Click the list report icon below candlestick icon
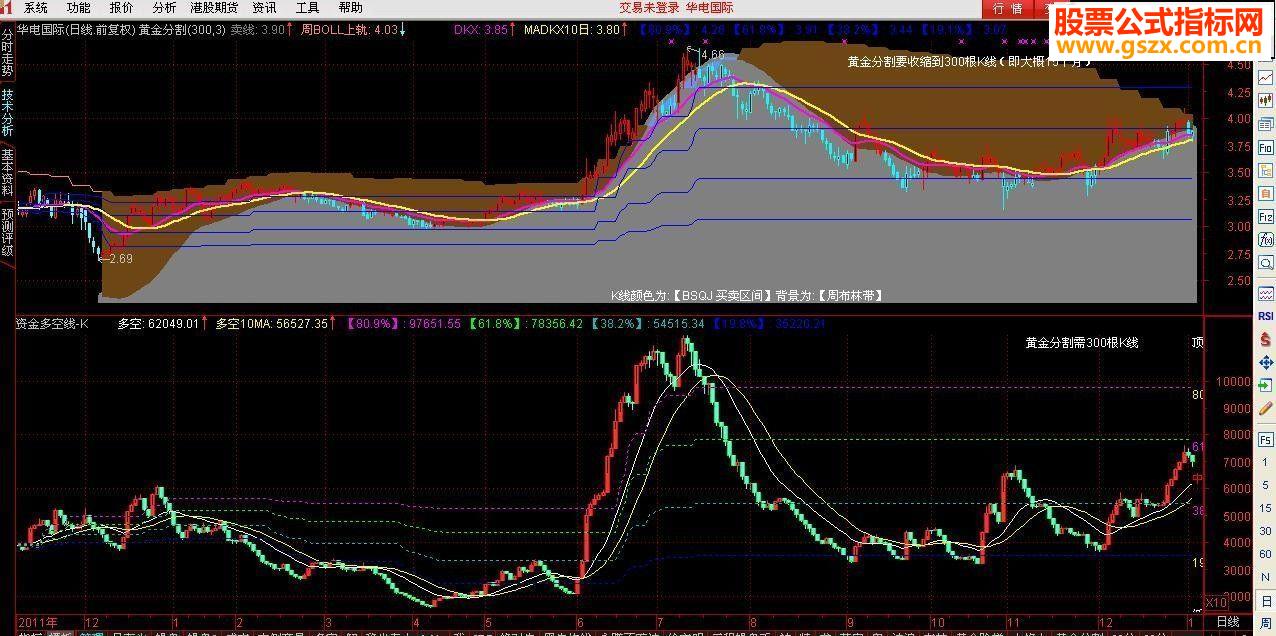Viewport: 1276px width, 636px height. point(1265,123)
